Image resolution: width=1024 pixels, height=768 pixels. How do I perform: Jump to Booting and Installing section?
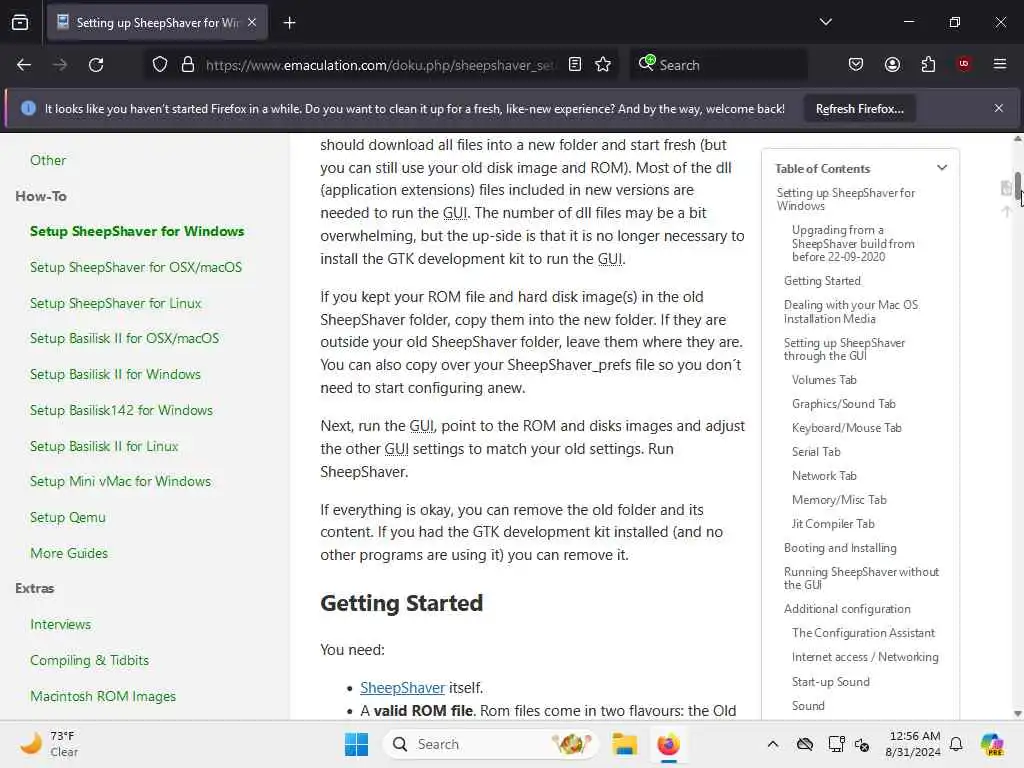(840, 548)
